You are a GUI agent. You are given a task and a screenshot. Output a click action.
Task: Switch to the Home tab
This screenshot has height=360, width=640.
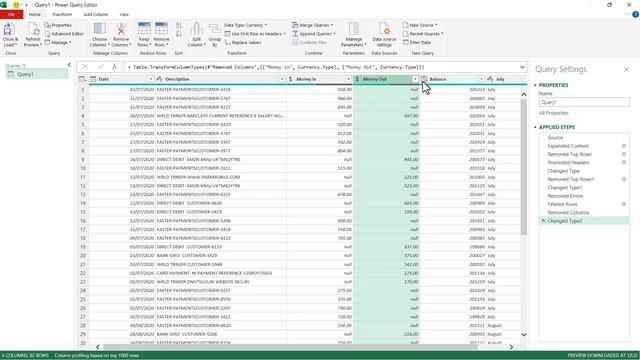coord(35,15)
